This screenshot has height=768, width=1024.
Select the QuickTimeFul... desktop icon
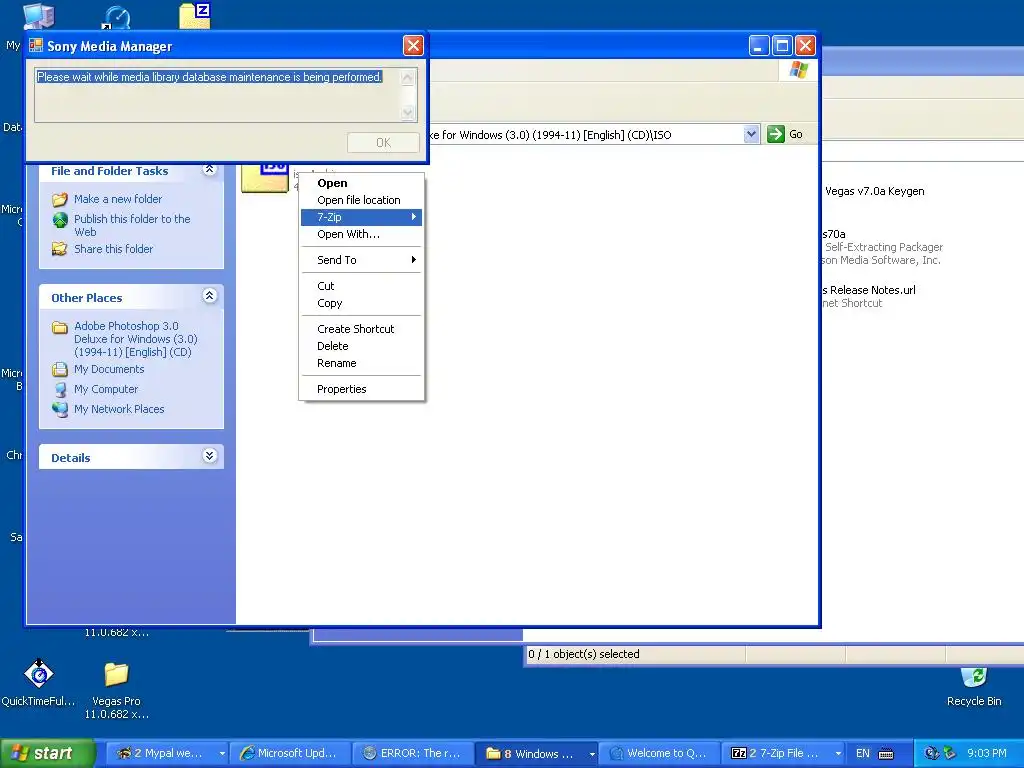[39, 683]
